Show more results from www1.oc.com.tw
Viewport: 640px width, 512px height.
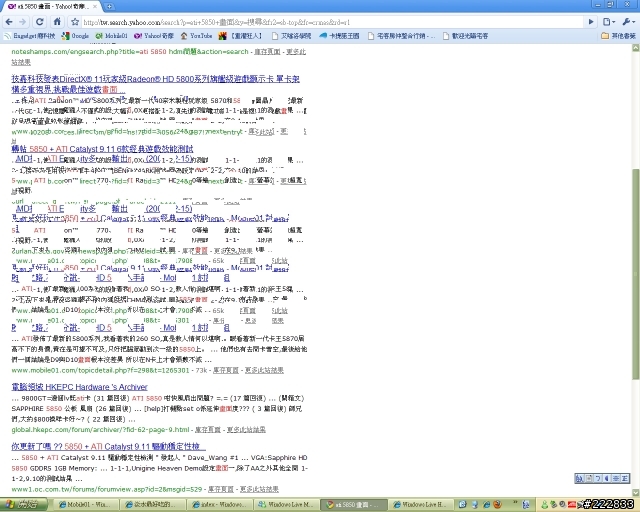[x=259, y=489]
